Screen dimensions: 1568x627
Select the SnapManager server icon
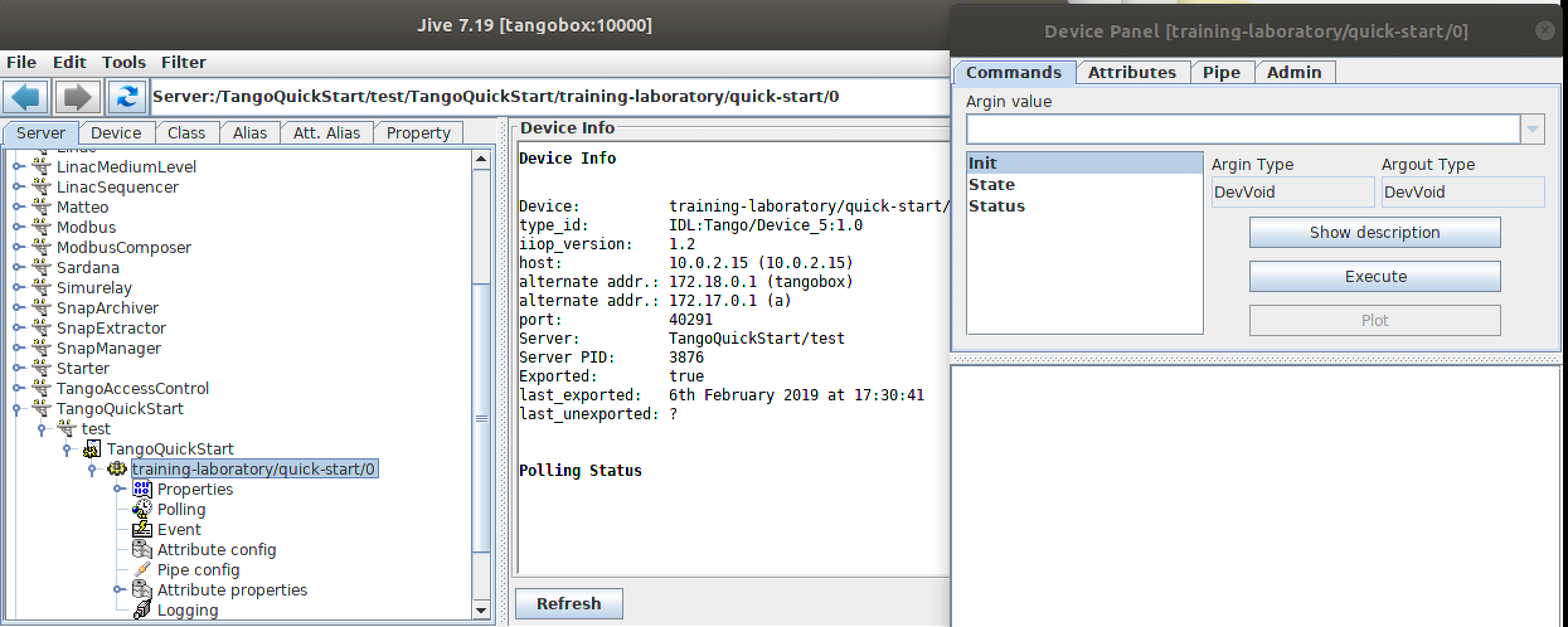[x=42, y=348]
